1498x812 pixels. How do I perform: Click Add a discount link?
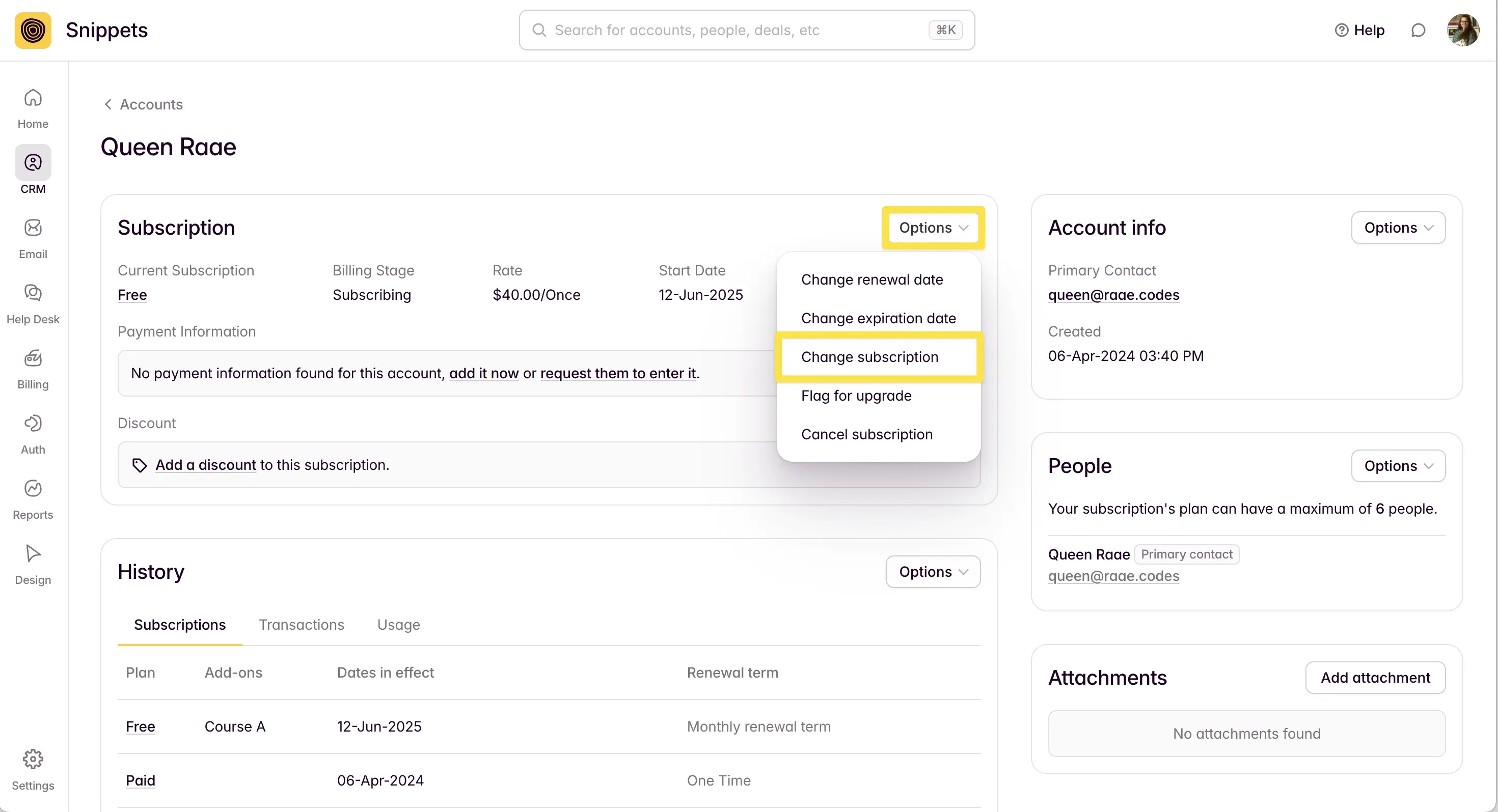206,465
